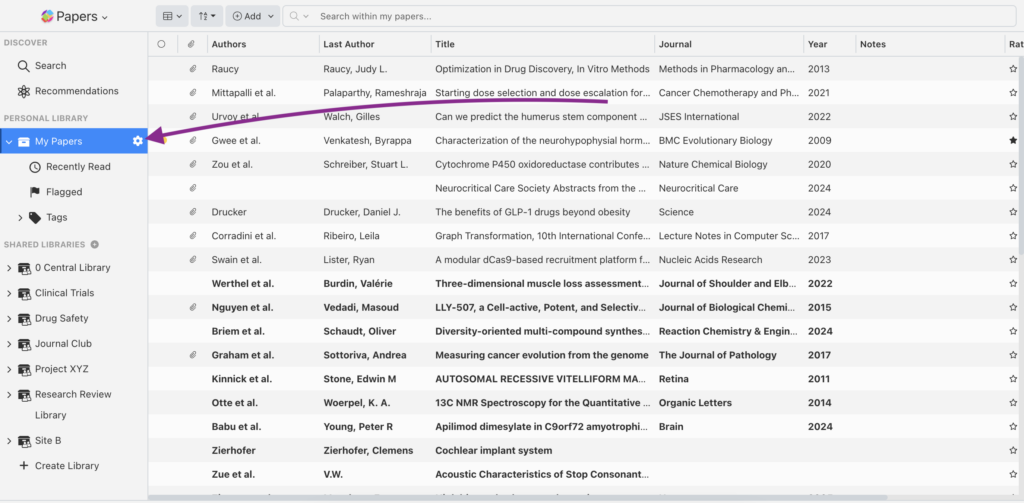Click the Flagged flag icon

pyautogui.click(x=35, y=192)
